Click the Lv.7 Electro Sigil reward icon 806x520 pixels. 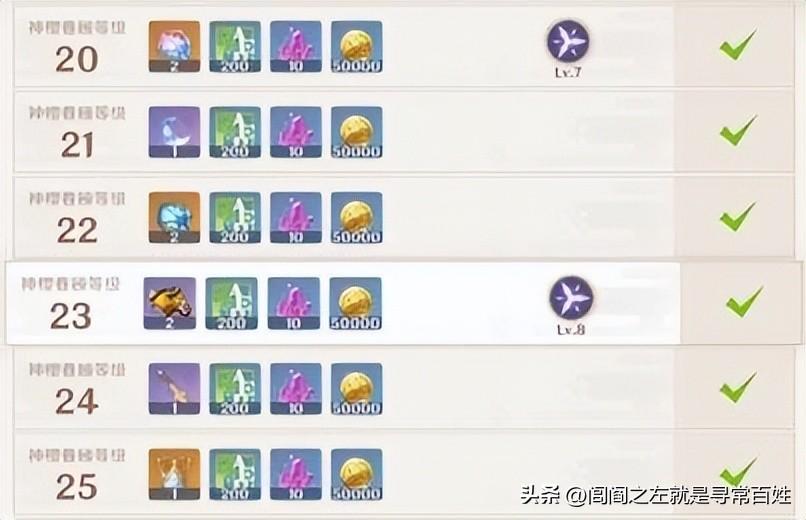[568, 41]
